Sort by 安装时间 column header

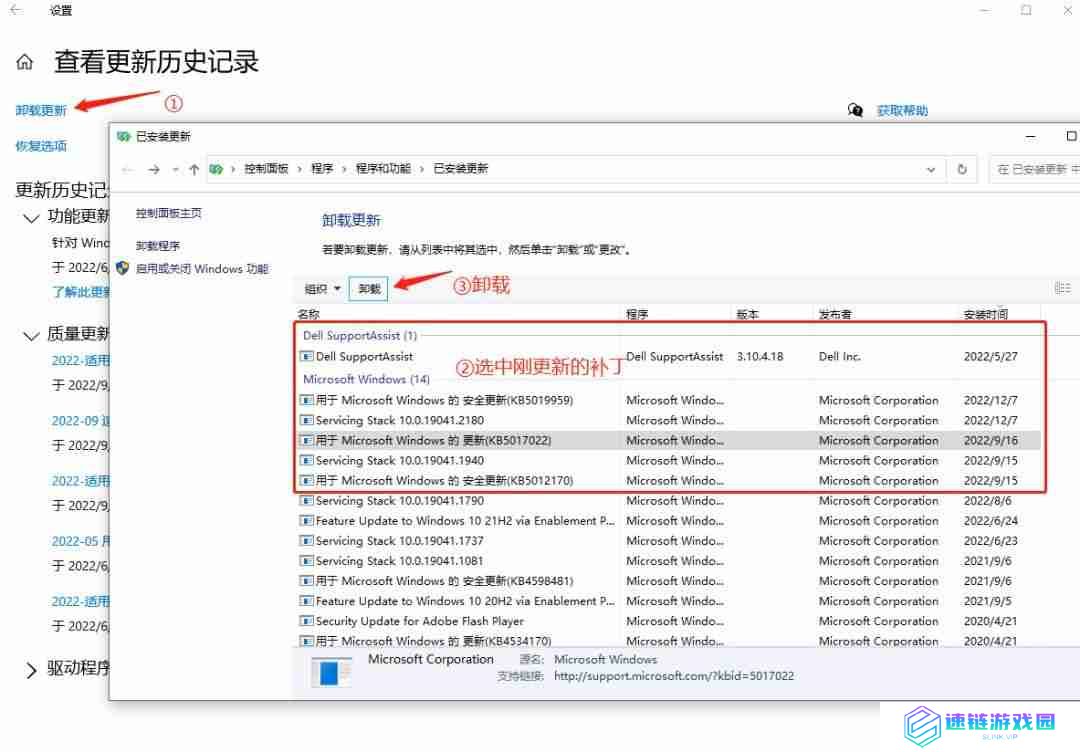click(986, 314)
